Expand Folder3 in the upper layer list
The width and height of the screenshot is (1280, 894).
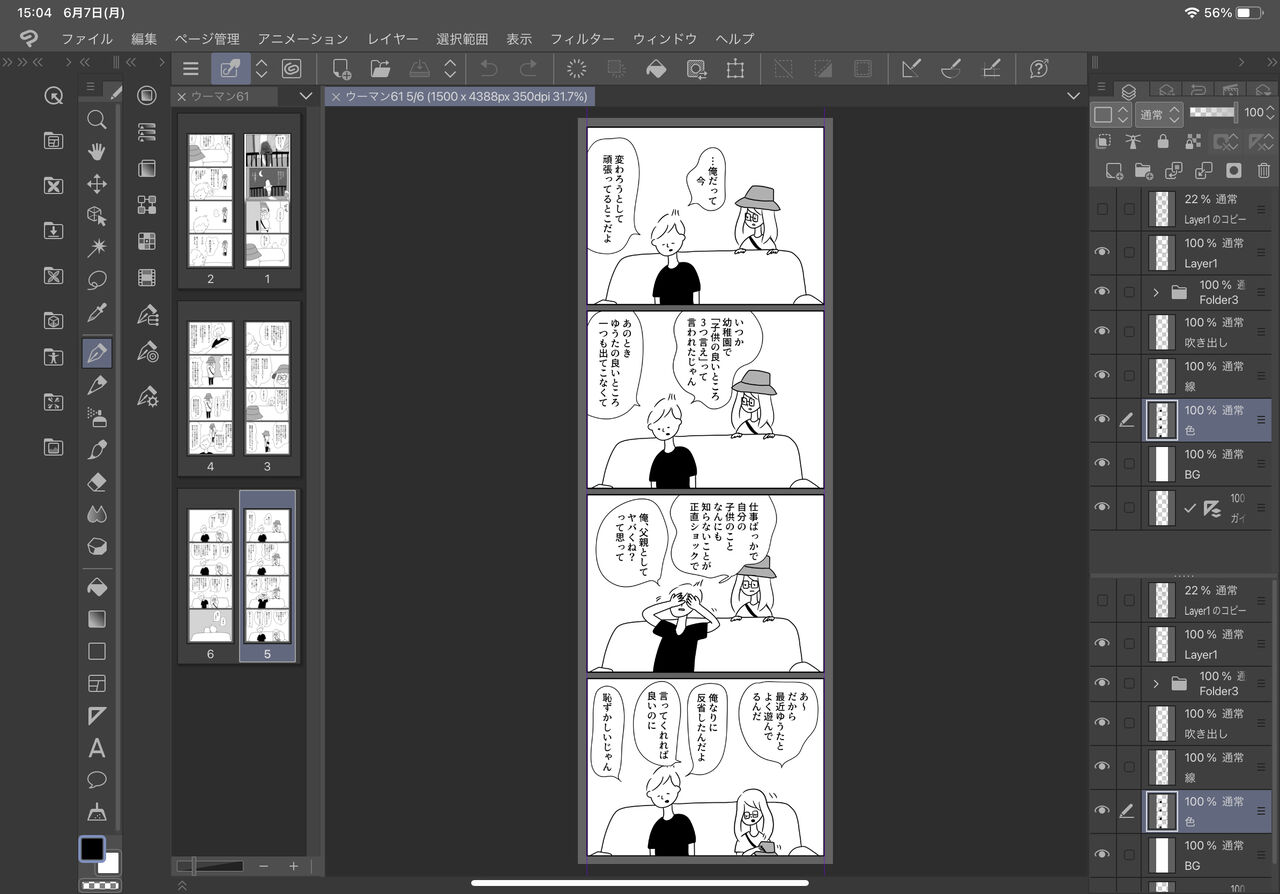(x=1155, y=292)
